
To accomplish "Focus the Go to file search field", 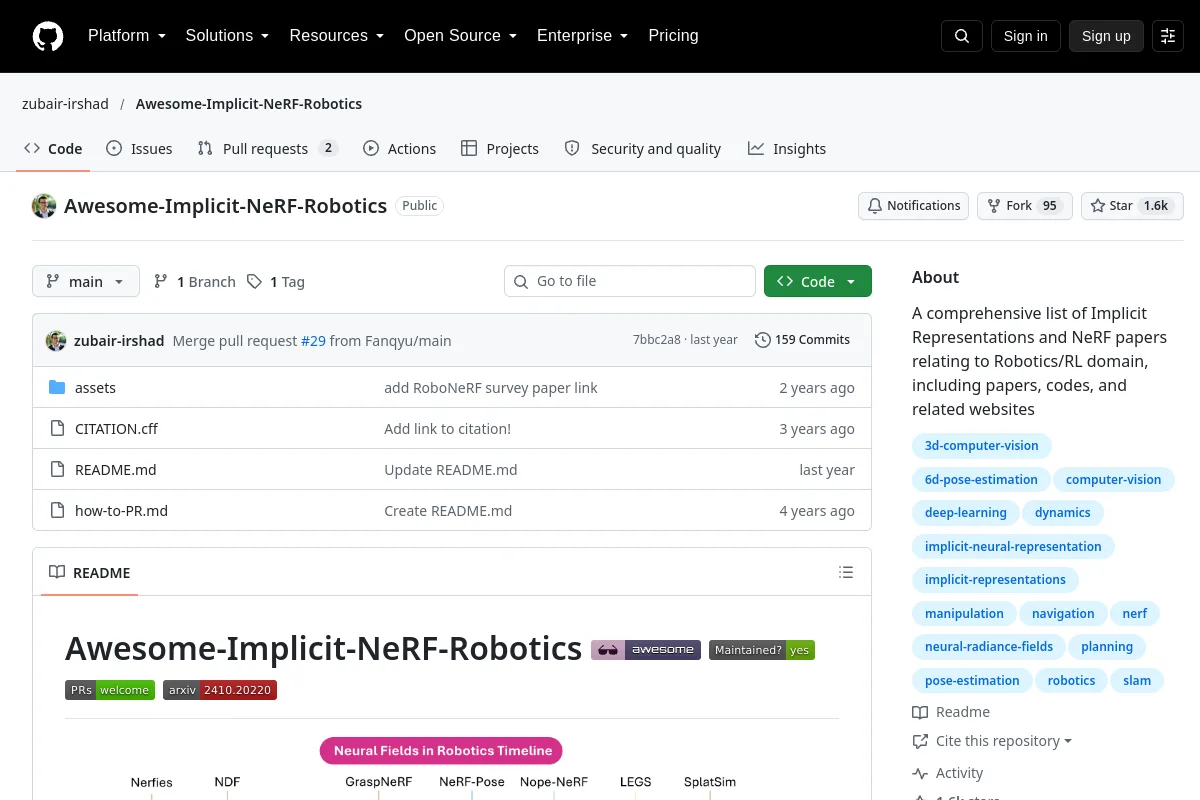I will click(630, 282).
